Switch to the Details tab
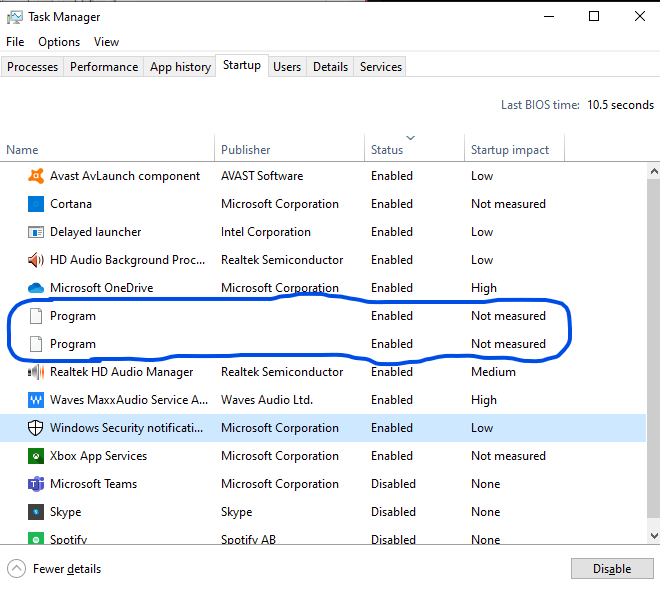 (x=330, y=67)
